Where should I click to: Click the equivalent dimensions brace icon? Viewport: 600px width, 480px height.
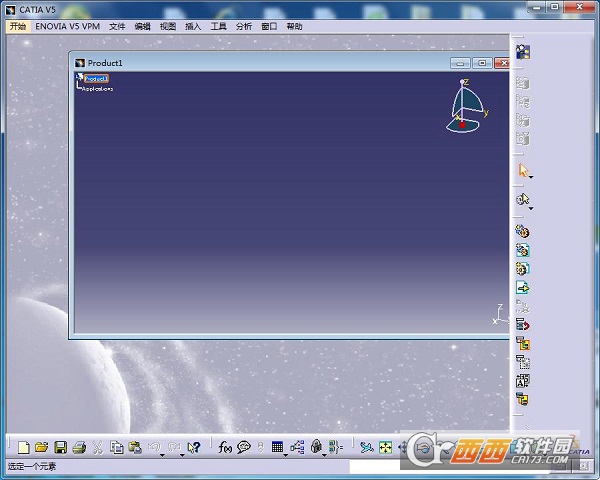[x=336, y=447]
